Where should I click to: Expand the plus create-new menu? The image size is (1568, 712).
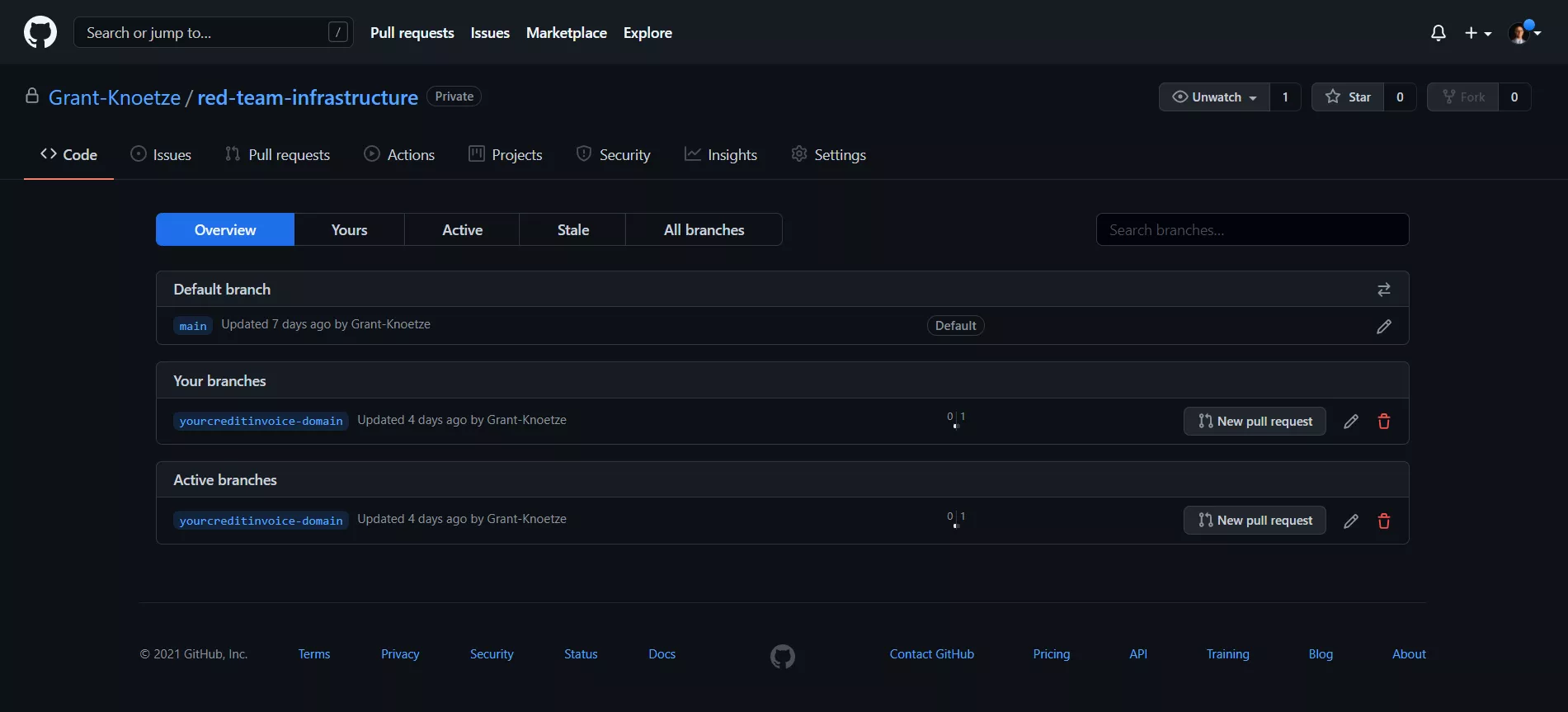click(x=1477, y=33)
